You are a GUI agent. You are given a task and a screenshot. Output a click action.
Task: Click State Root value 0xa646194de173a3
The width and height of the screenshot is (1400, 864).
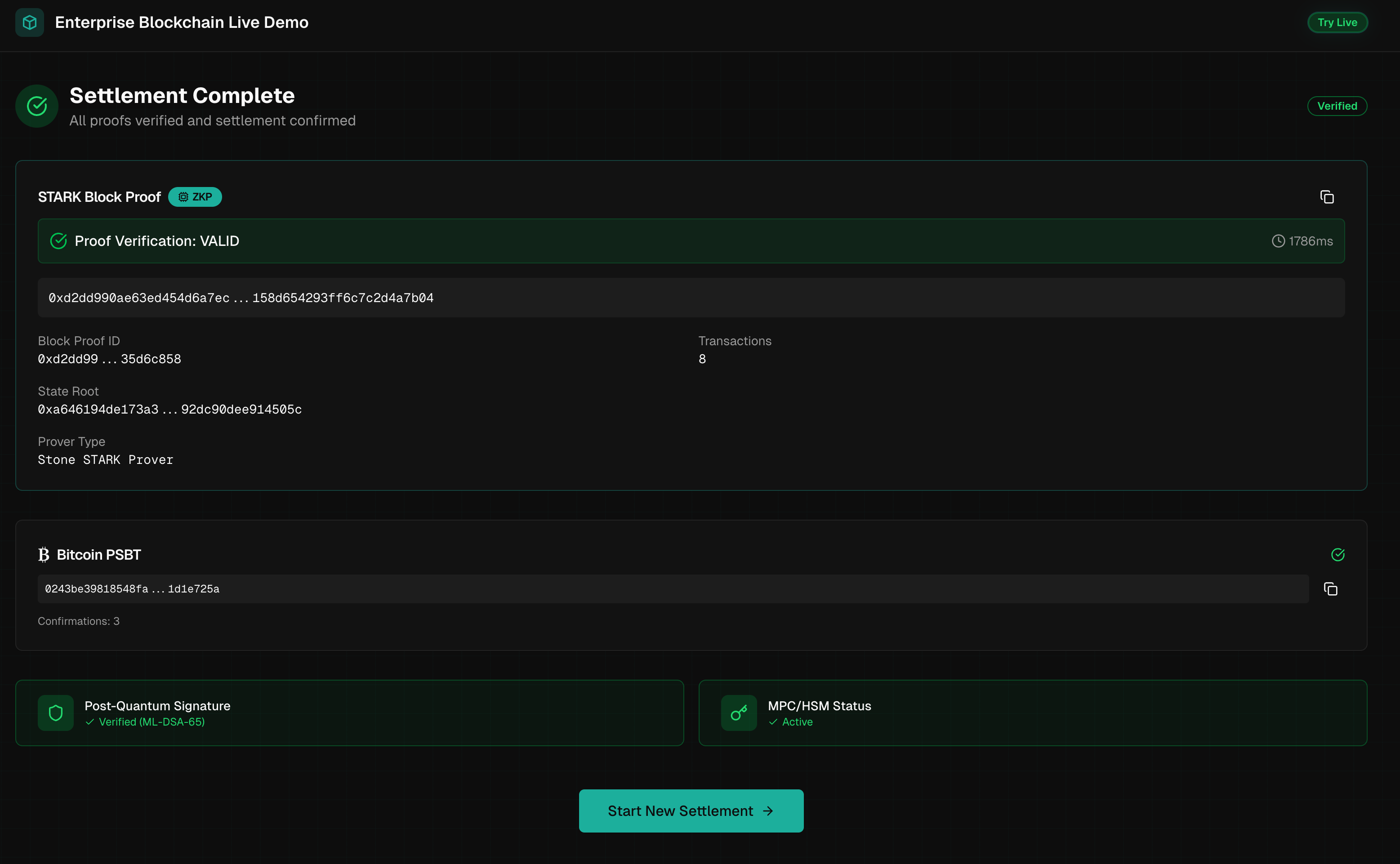pyautogui.click(x=169, y=409)
